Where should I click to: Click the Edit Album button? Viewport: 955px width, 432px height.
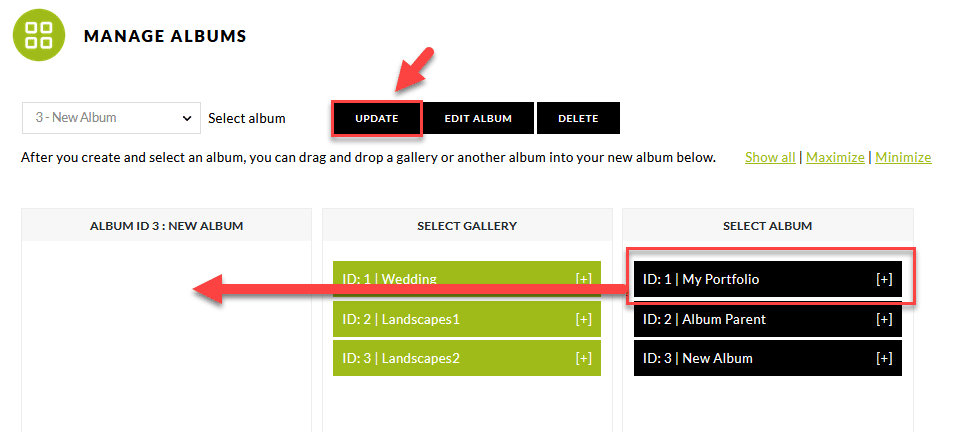478,118
